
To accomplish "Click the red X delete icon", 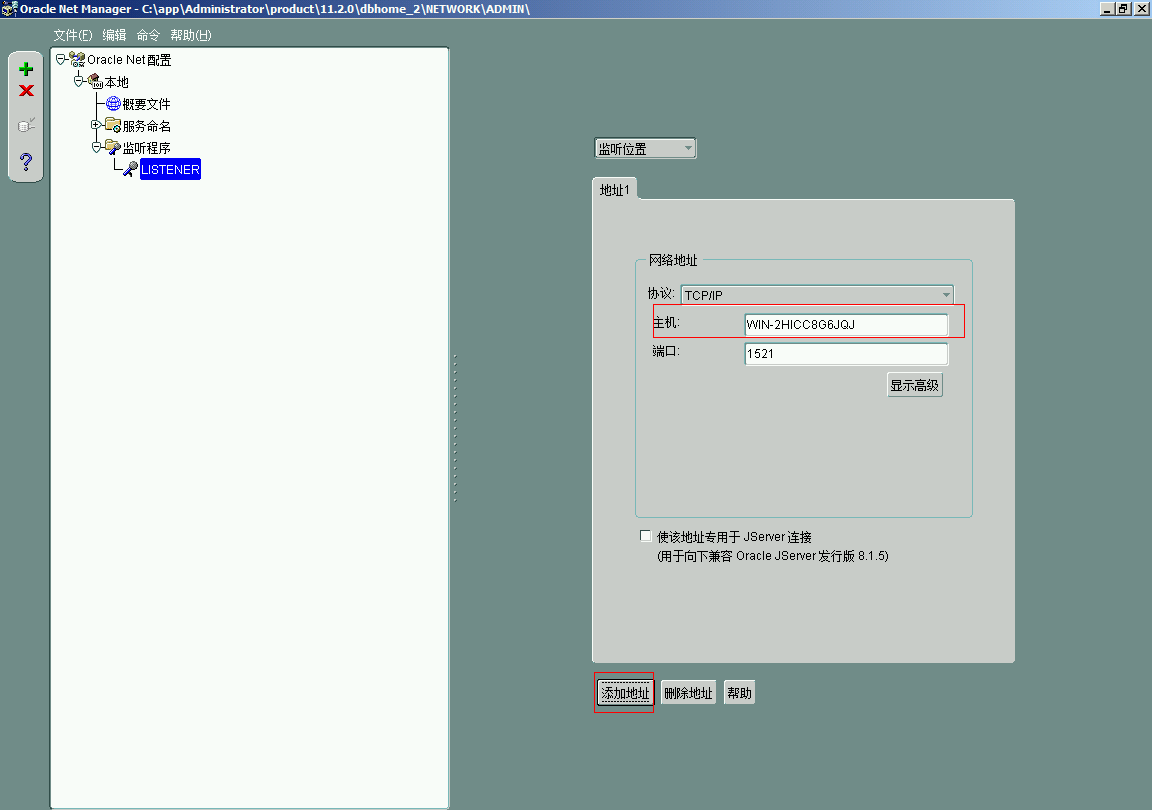I will pos(25,90).
